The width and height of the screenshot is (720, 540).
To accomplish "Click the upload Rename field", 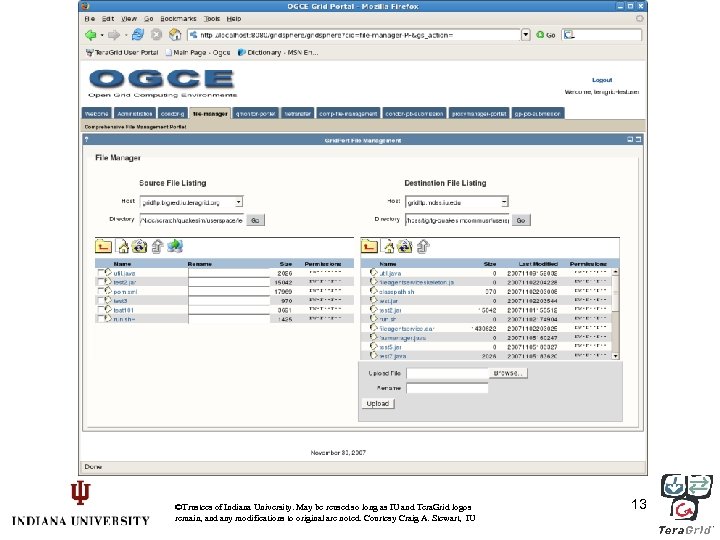I will click(447, 388).
